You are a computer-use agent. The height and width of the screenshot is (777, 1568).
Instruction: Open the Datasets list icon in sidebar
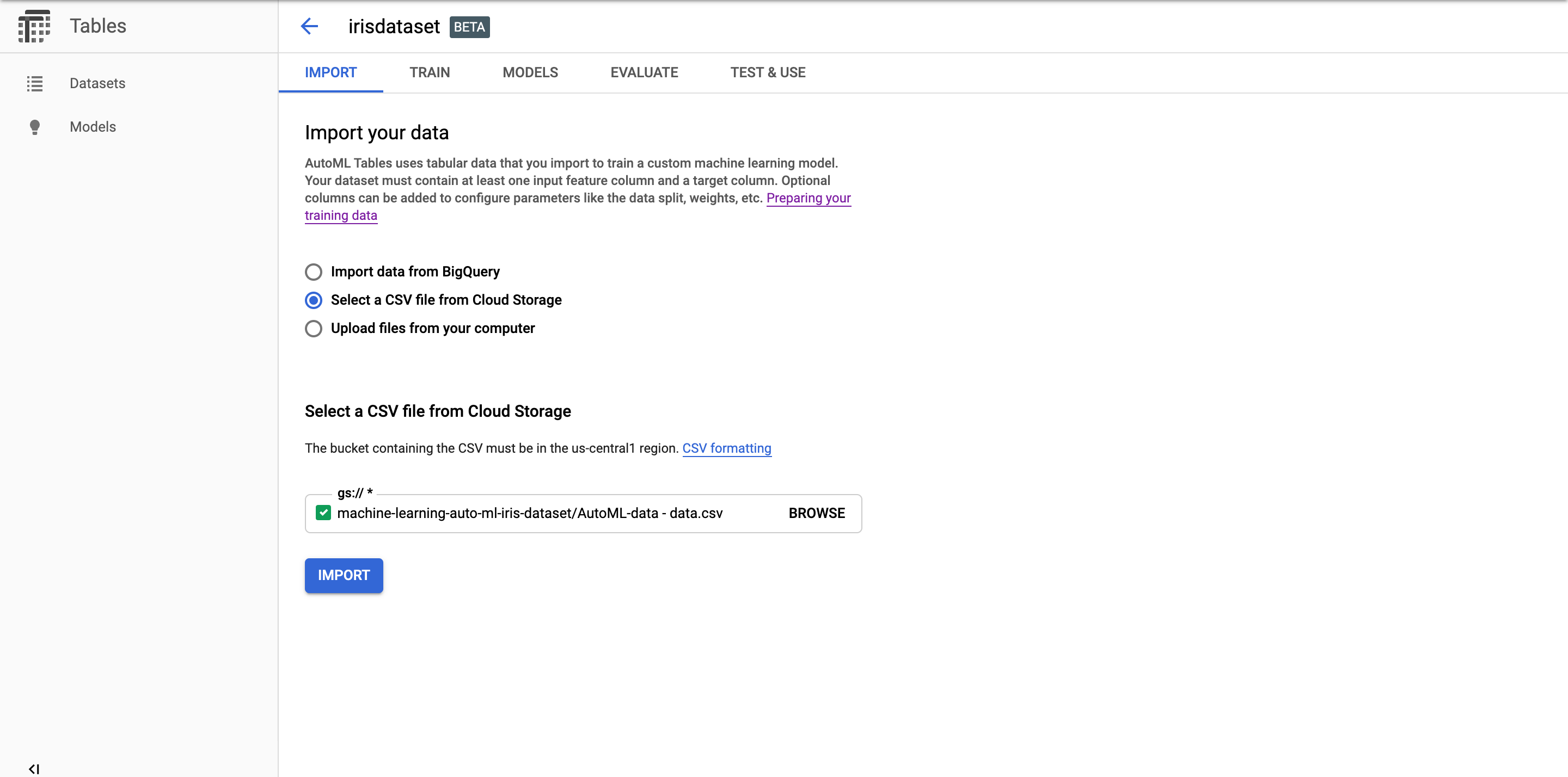point(35,83)
